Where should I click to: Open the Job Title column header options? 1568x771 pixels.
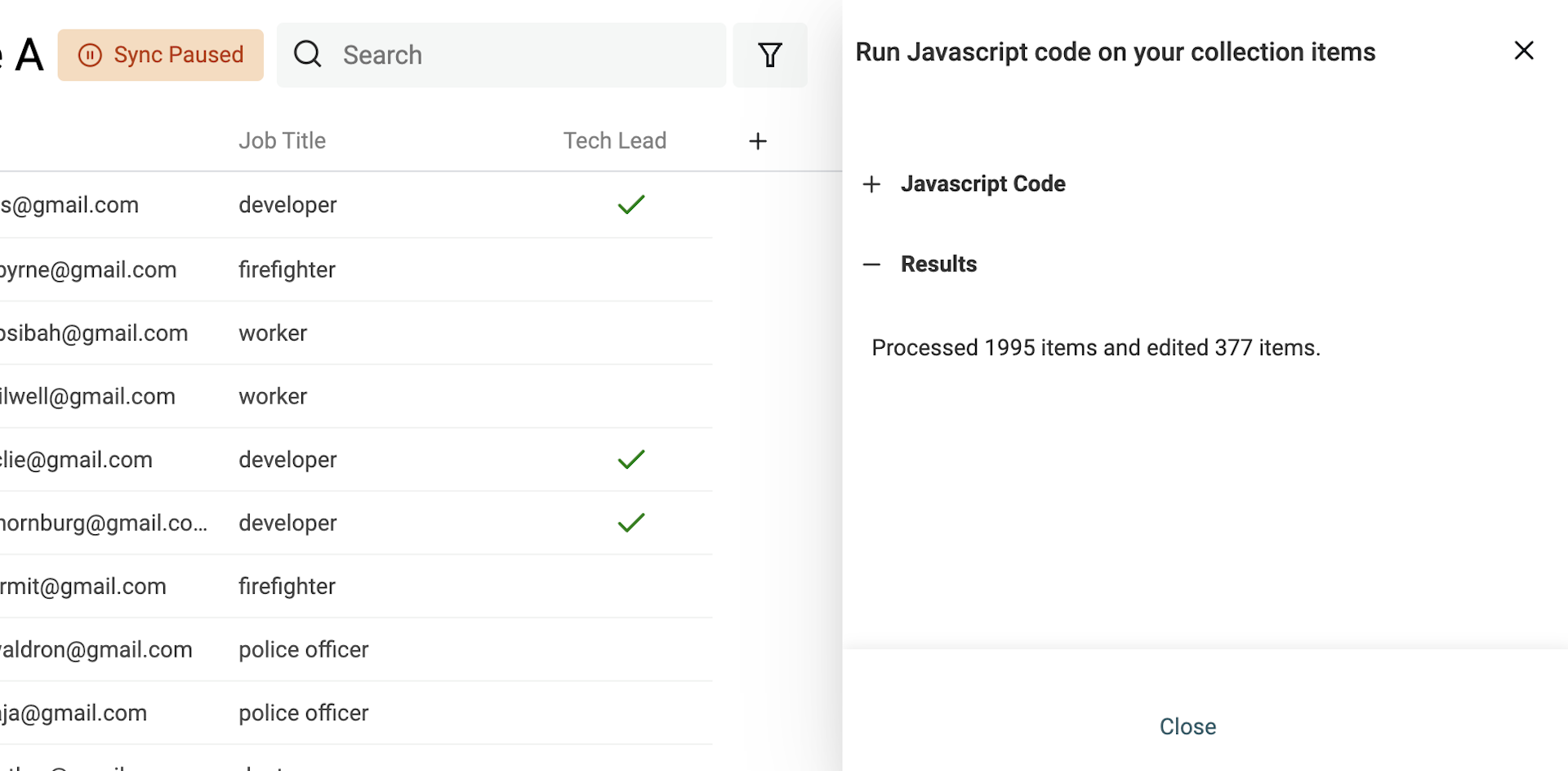pos(282,140)
